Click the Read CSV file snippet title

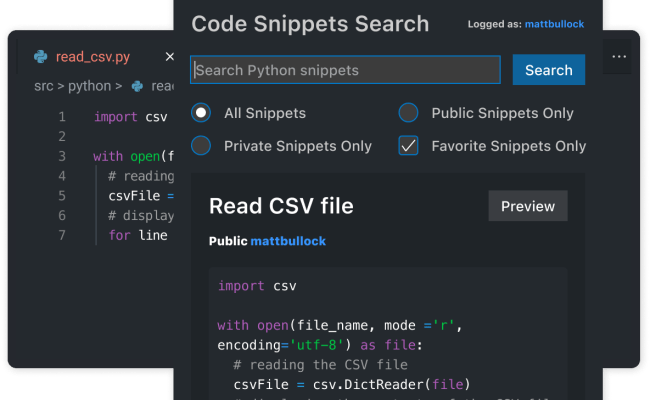click(281, 206)
